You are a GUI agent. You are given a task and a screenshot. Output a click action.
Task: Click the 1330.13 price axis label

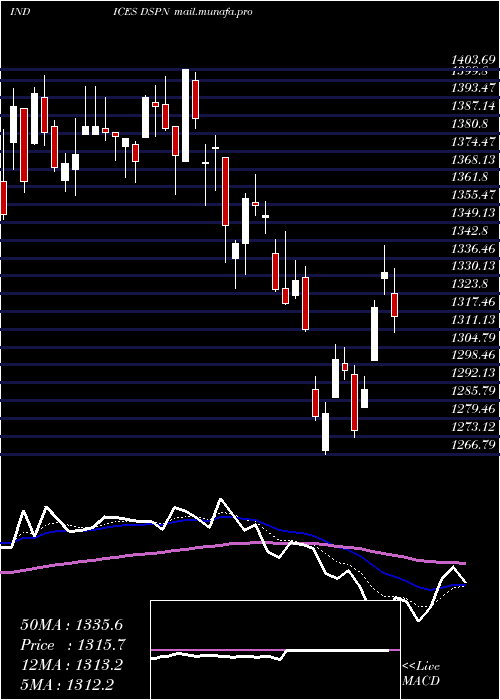(473, 266)
